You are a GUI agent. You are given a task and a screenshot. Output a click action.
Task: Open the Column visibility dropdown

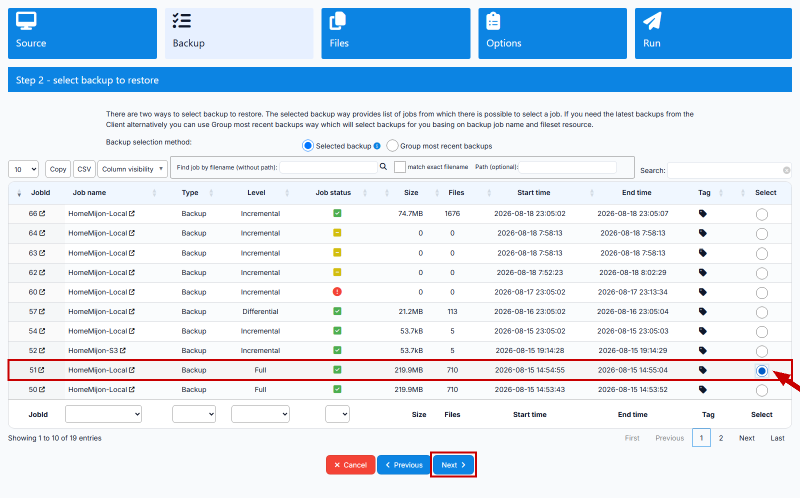point(132,169)
